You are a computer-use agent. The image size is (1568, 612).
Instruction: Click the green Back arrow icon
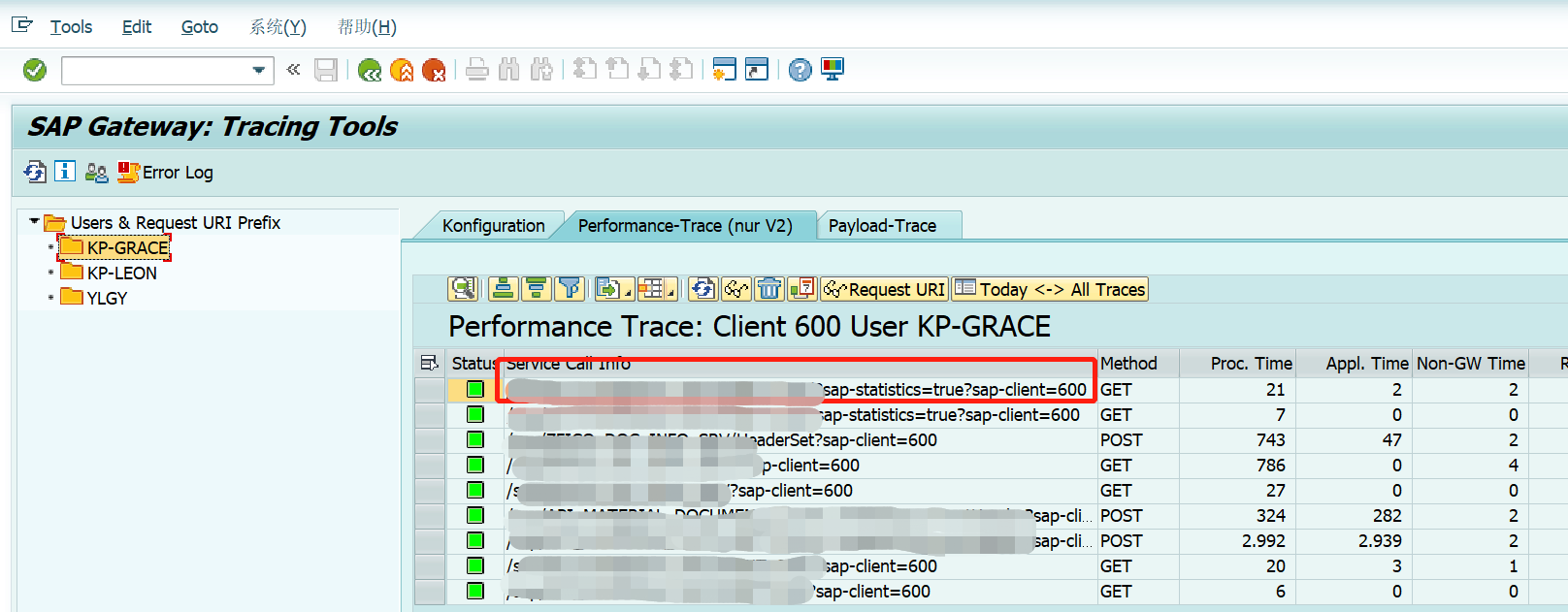(369, 70)
